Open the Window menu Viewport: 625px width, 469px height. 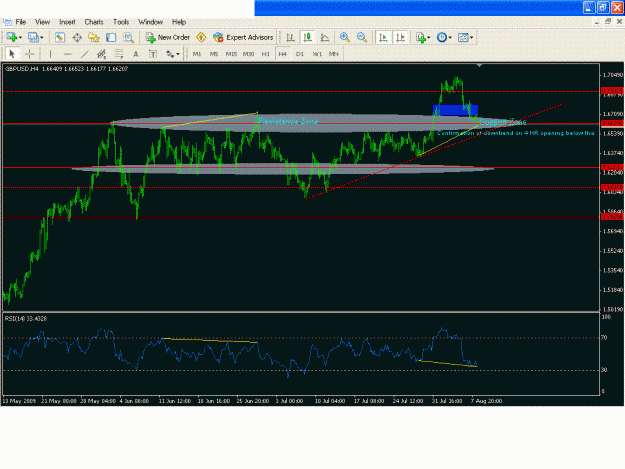150,22
